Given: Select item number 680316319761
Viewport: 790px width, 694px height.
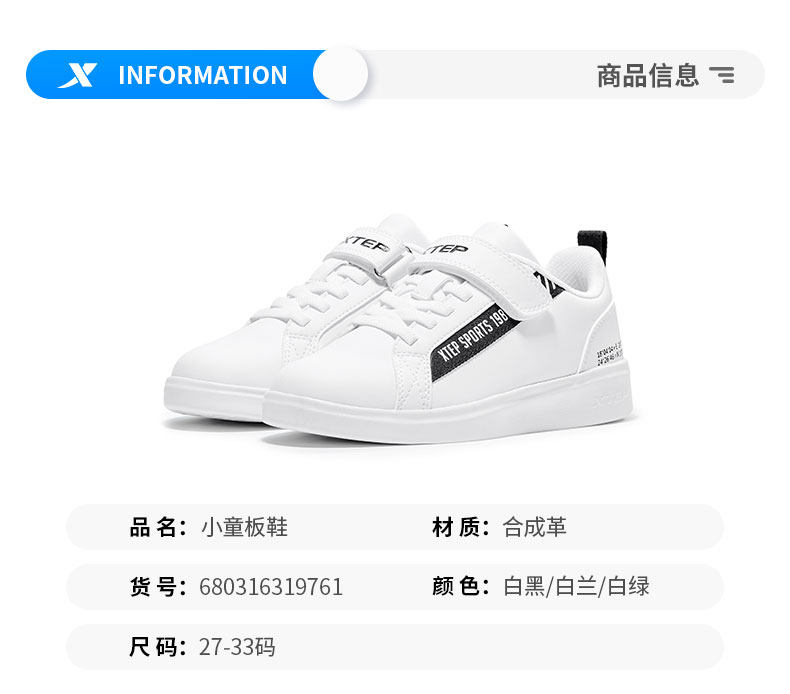Looking at the screenshot, I should click(x=271, y=587).
